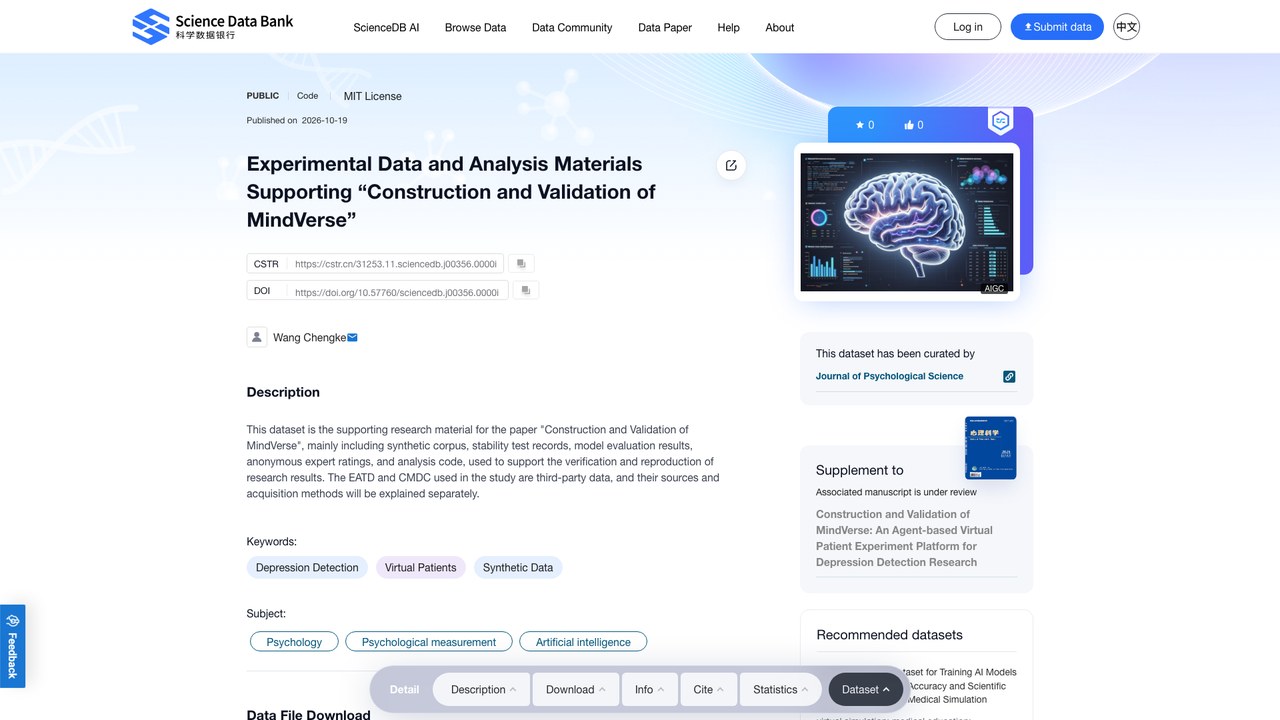
Task: Select the Virtual Patients keyword tag
Action: [x=421, y=568]
